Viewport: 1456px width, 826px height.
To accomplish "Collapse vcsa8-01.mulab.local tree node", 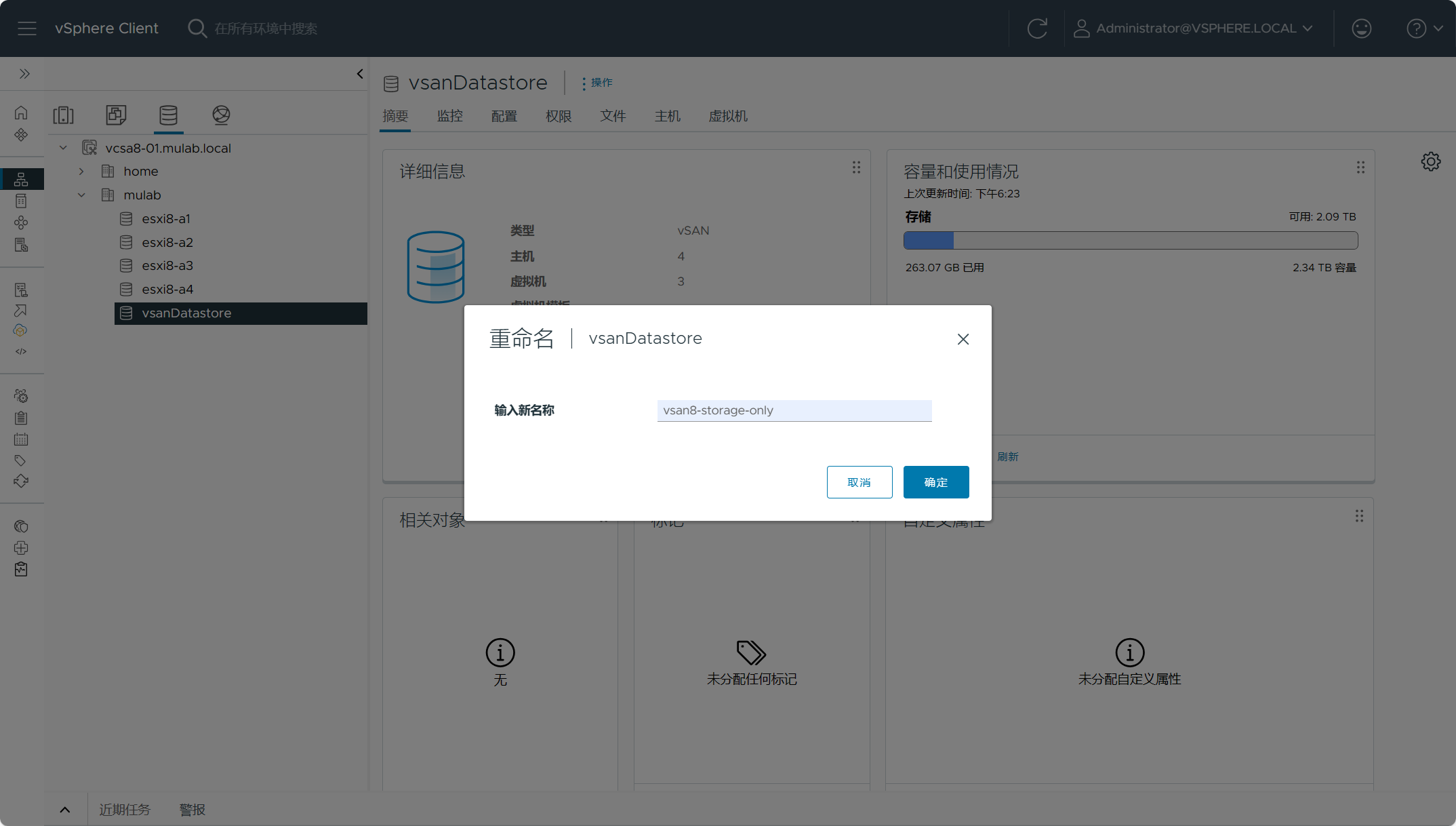I will coord(63,148).
